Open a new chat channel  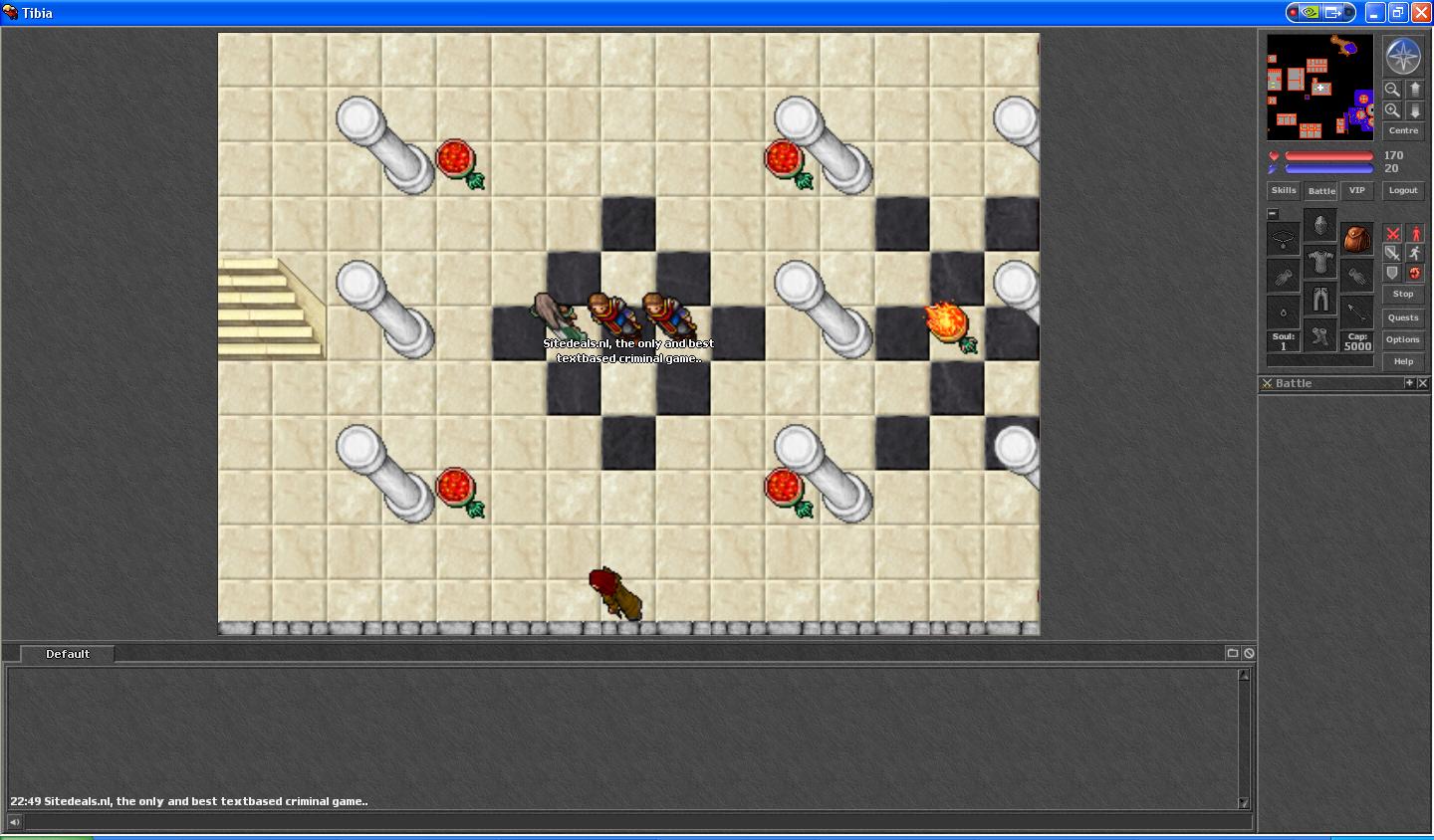point(1233,653)
